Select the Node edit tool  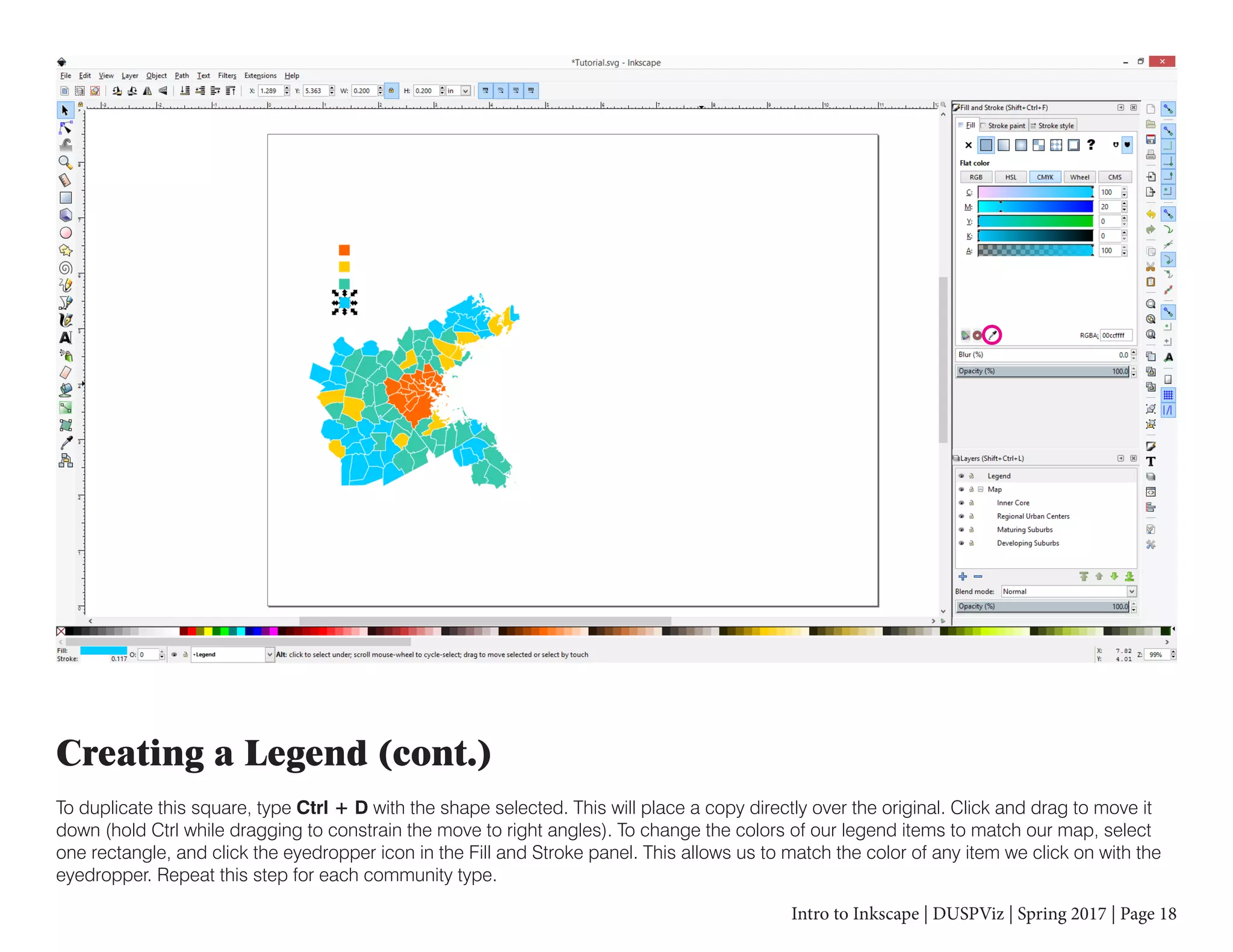pyautogui.click(x=65, y=128)
